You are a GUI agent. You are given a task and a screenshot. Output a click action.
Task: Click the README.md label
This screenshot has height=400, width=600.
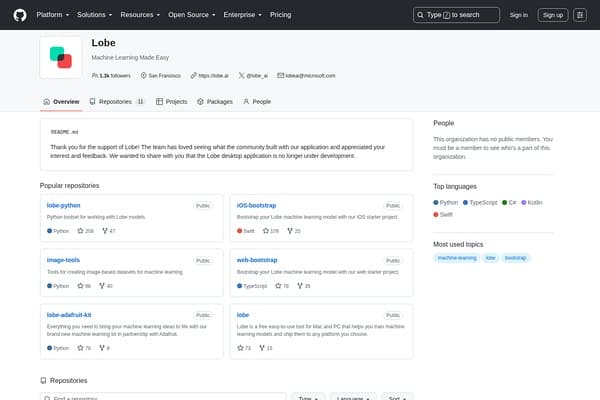pos(64,132)
